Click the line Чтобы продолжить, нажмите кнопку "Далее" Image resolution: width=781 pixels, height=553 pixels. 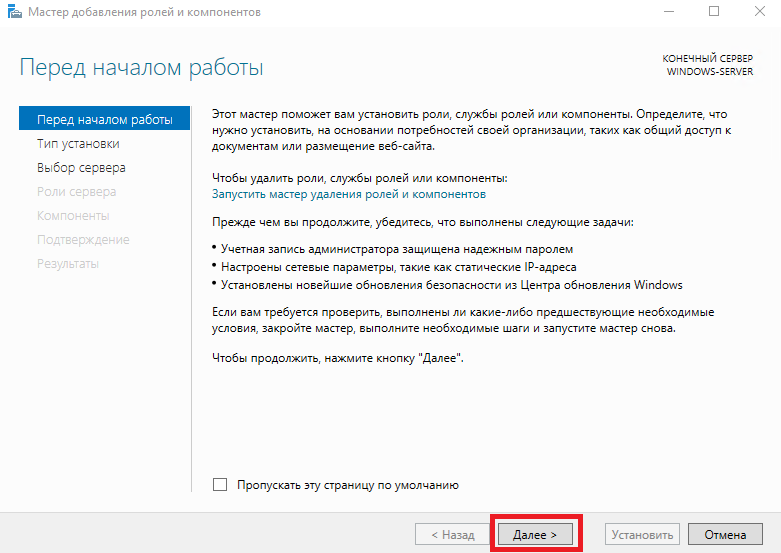(338, 358)
